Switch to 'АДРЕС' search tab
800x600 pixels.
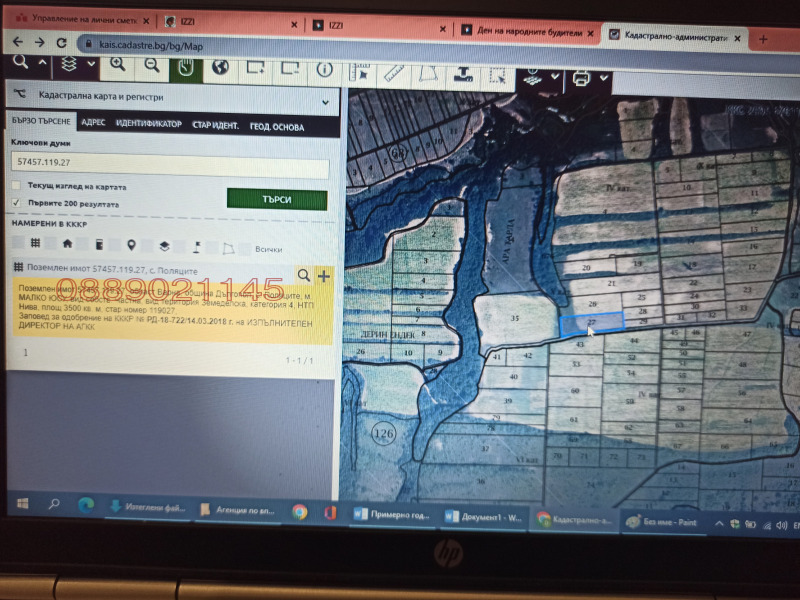pyautogui.click(x=93, y=124)
